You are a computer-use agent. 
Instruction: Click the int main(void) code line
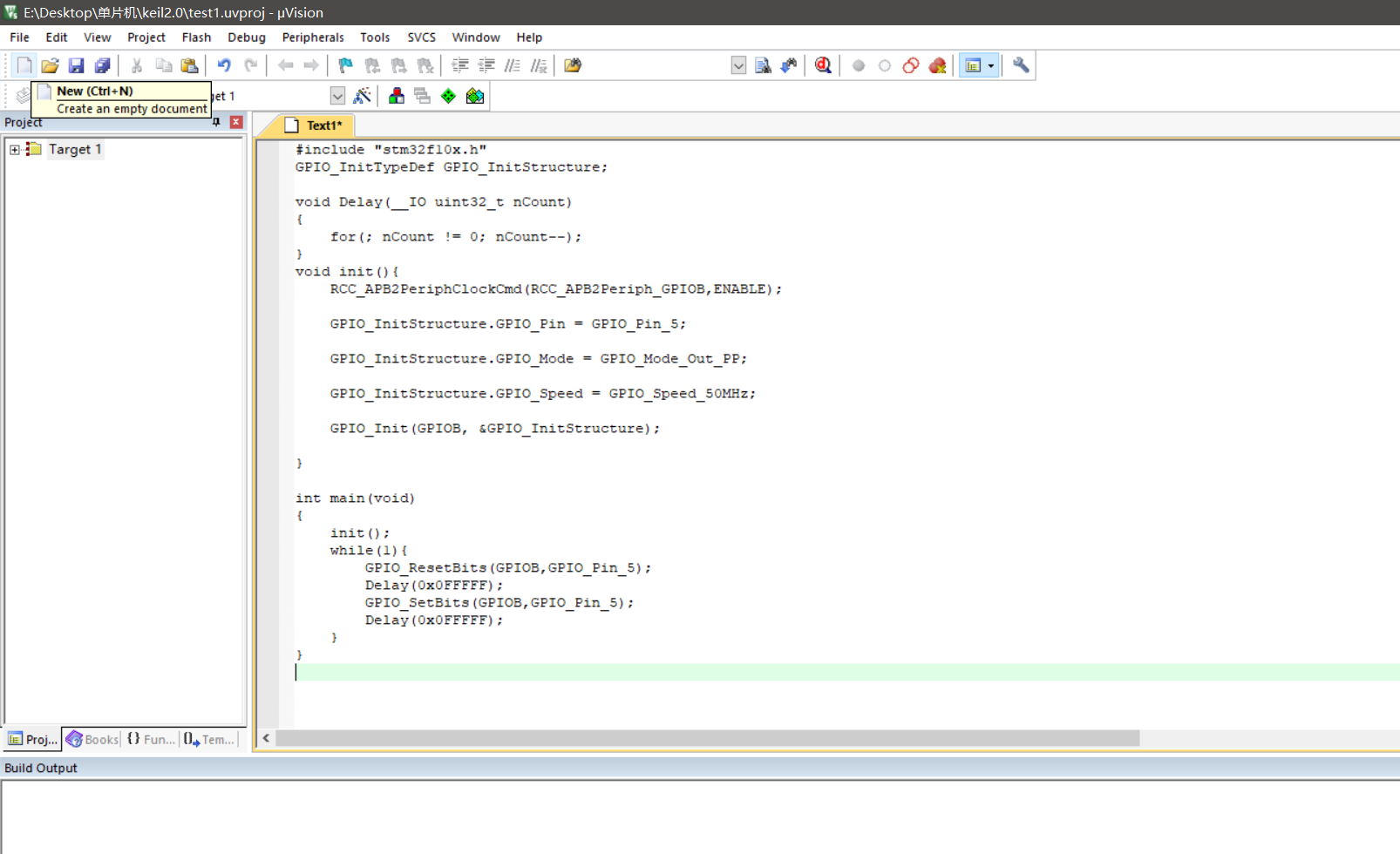coord(355,498)
